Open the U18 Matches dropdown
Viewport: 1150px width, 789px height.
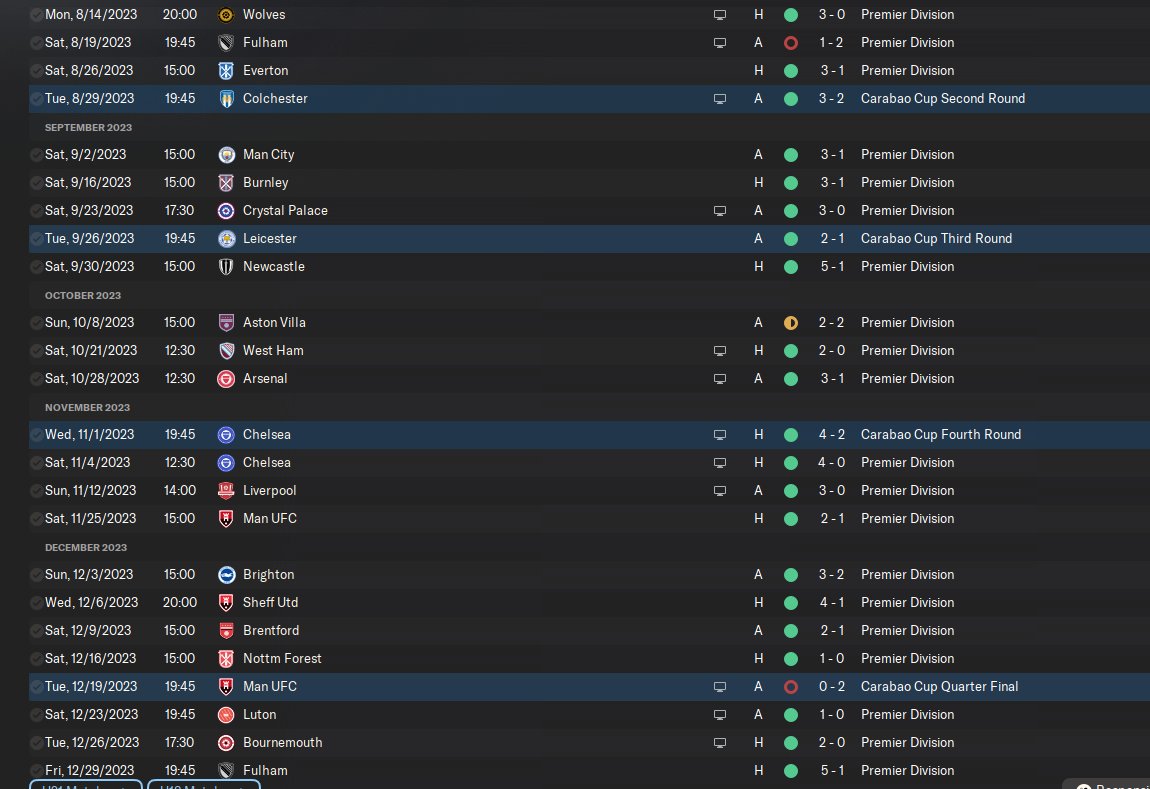[204, 785]
